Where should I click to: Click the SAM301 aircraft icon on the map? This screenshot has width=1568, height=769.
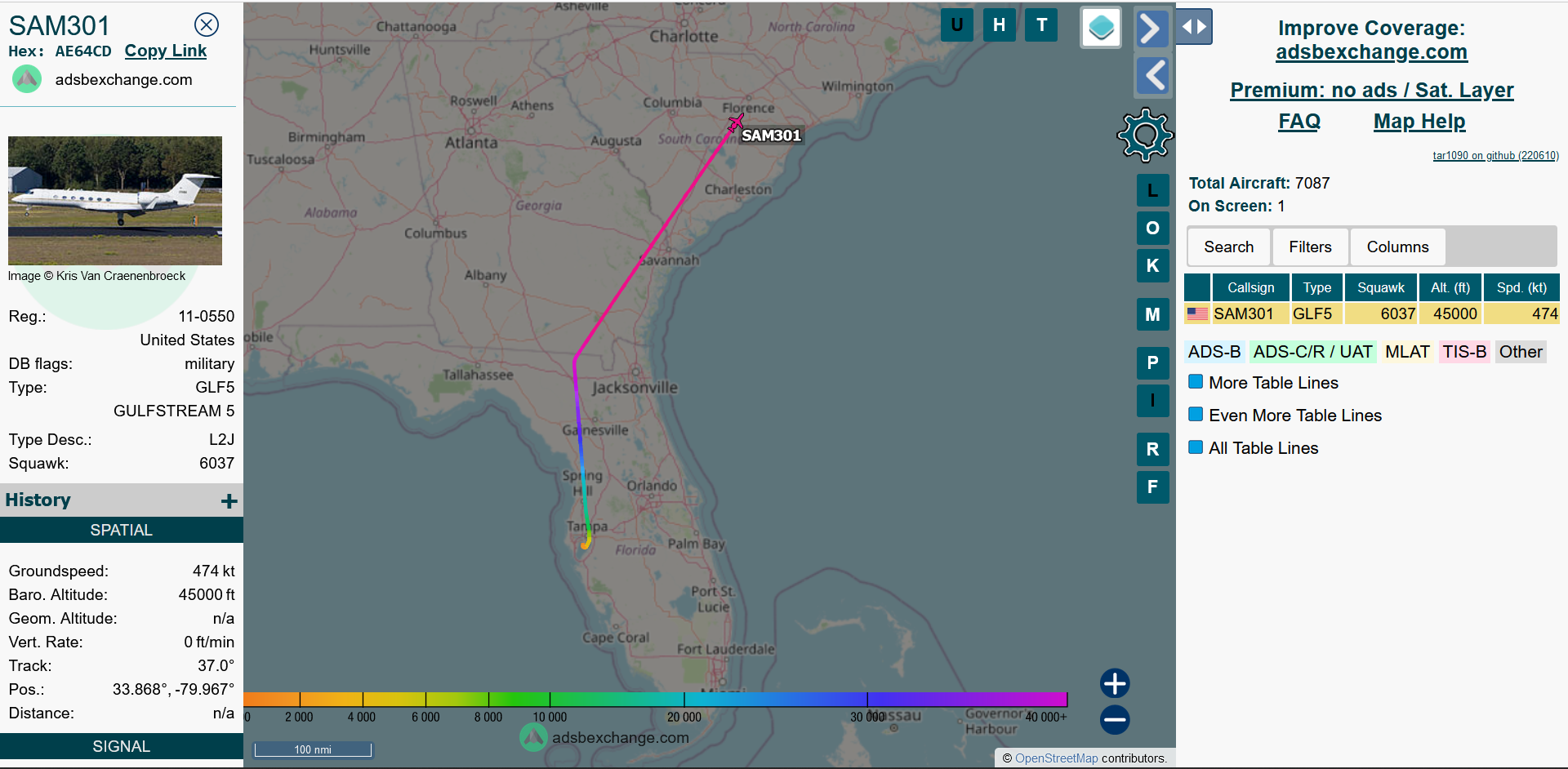[x=736, y=122]
